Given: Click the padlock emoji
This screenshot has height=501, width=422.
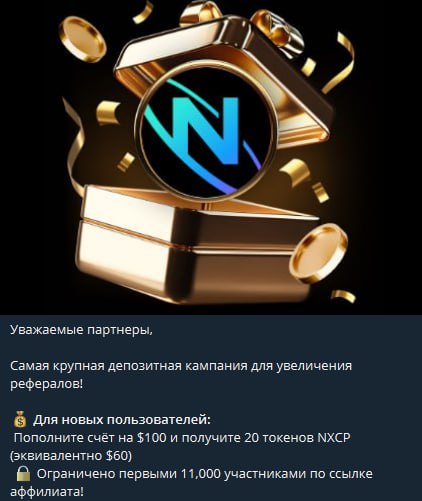Looking at the screenshot, I should pos(23,474).
